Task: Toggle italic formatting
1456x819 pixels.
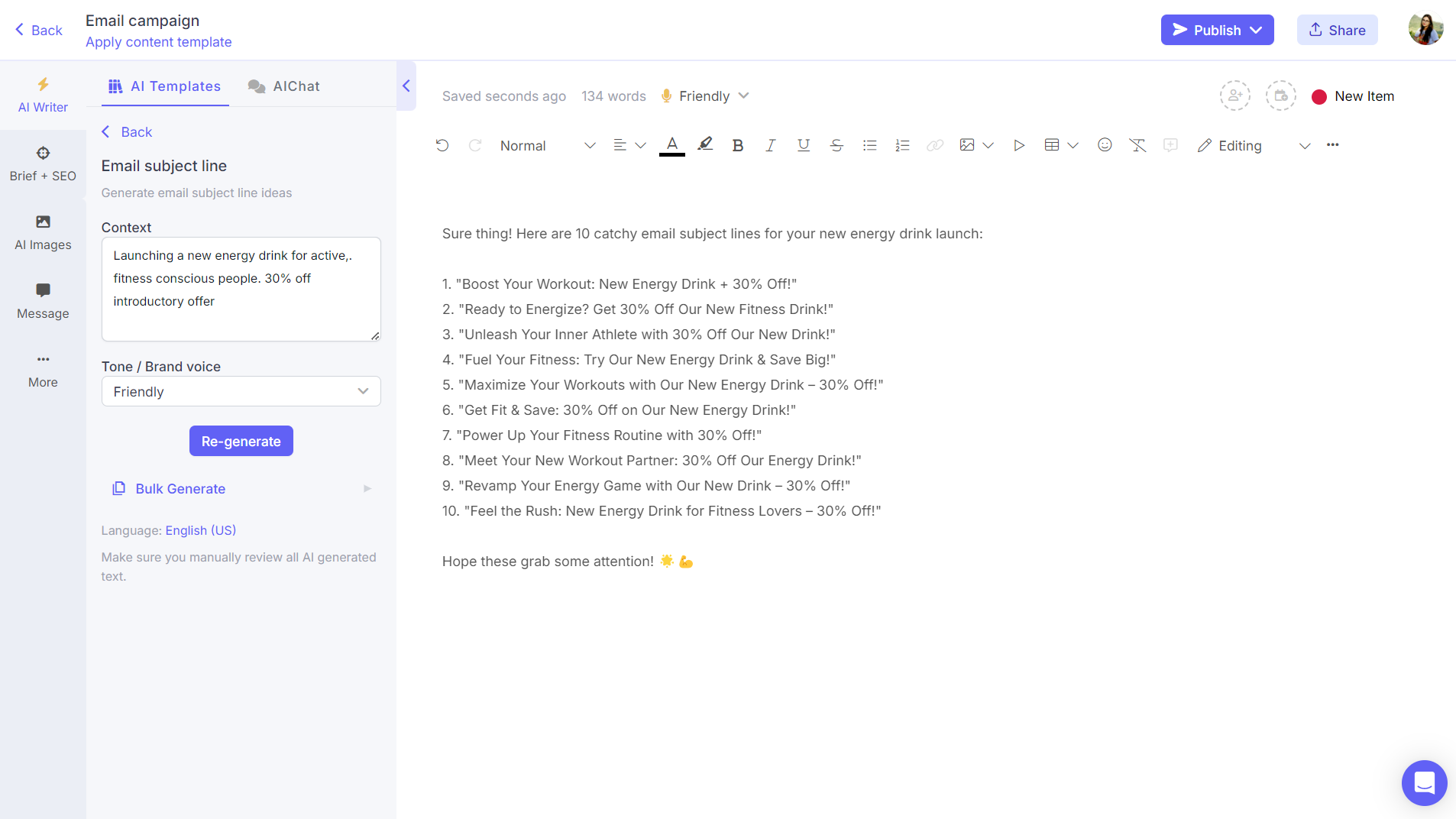Action: pyautogui.click(x=771, y=145)
